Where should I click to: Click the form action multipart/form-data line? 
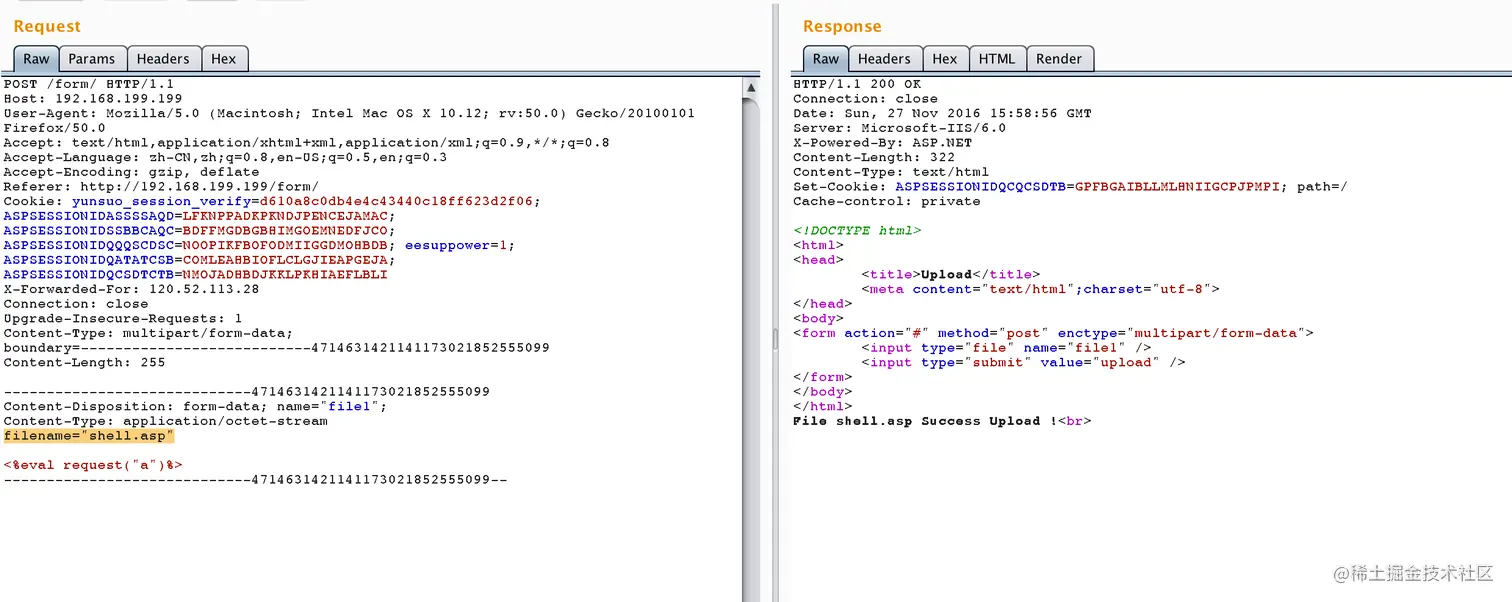click(x=1053, y=333)
